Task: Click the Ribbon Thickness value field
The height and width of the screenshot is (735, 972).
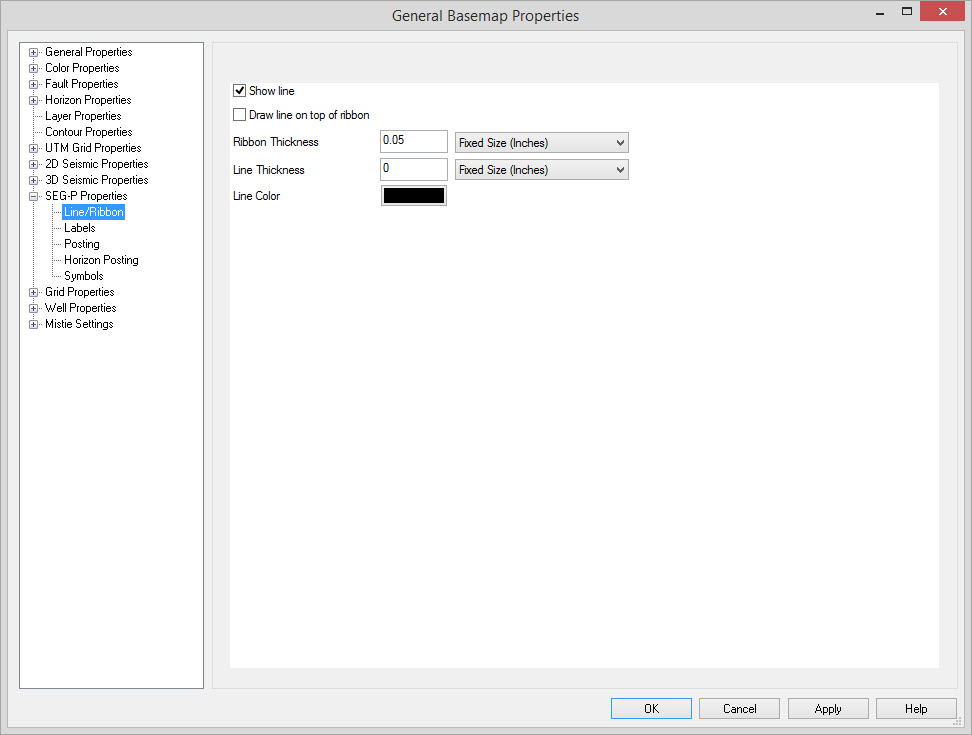Action: [x=413, y=142]
